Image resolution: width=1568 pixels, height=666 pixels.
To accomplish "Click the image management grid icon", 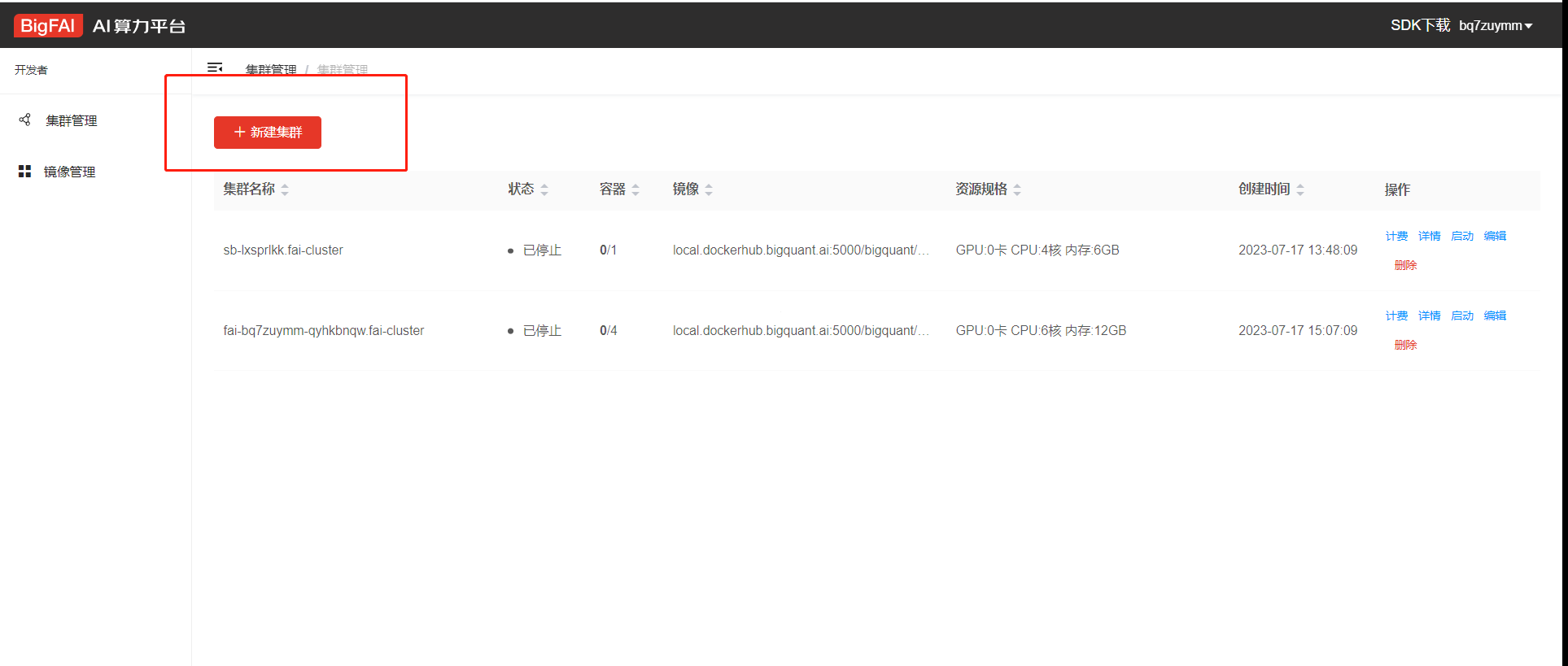I will pyautogui.click(x=24, y=172).
